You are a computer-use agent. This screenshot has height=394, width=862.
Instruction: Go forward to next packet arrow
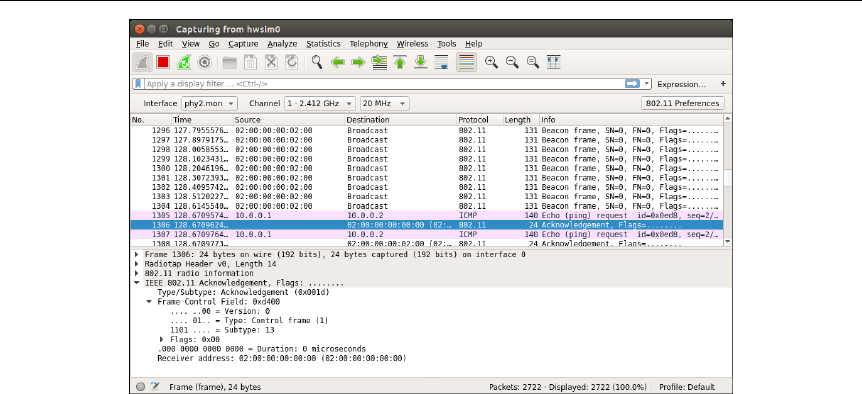358,62
